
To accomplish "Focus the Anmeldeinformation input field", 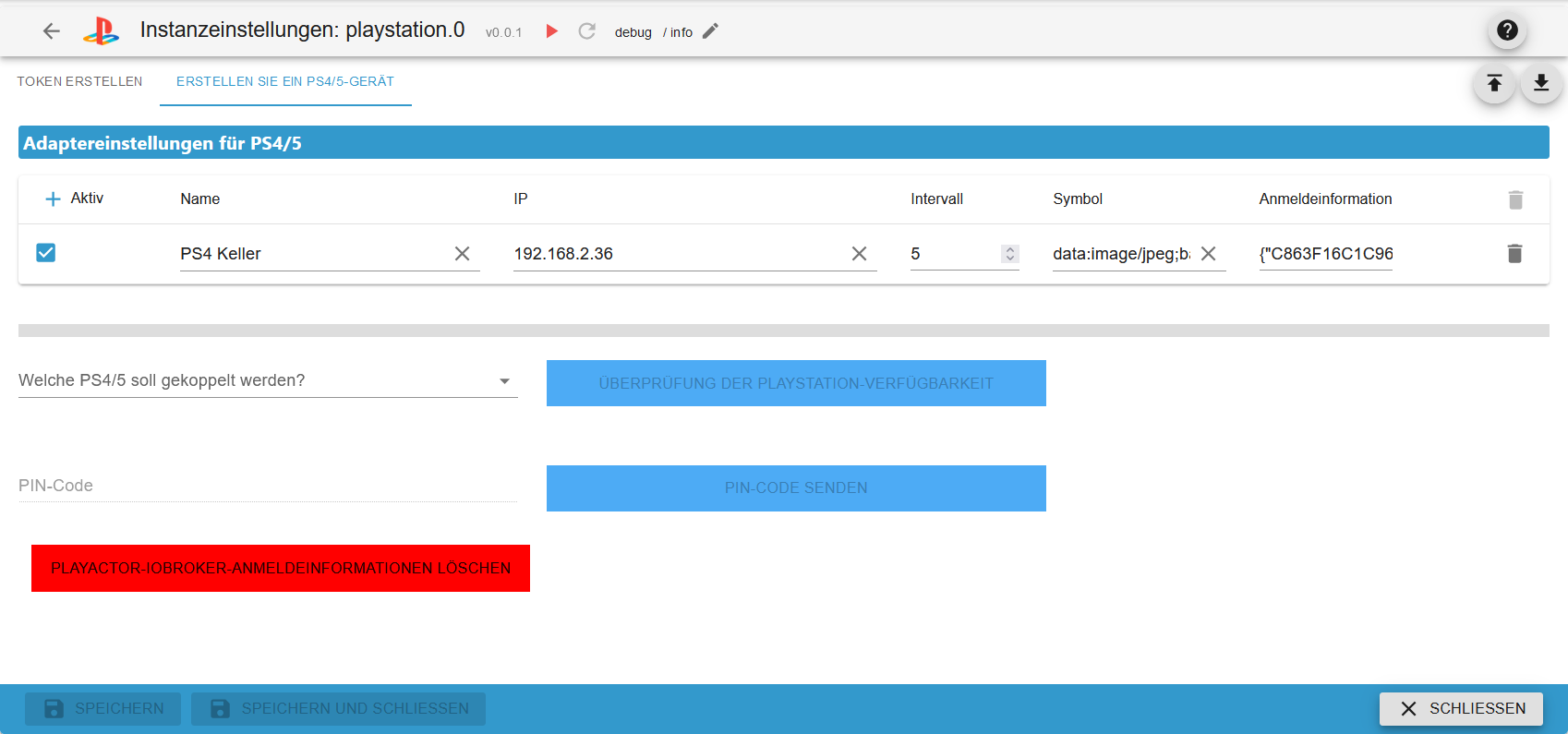I will [1326, 254].
